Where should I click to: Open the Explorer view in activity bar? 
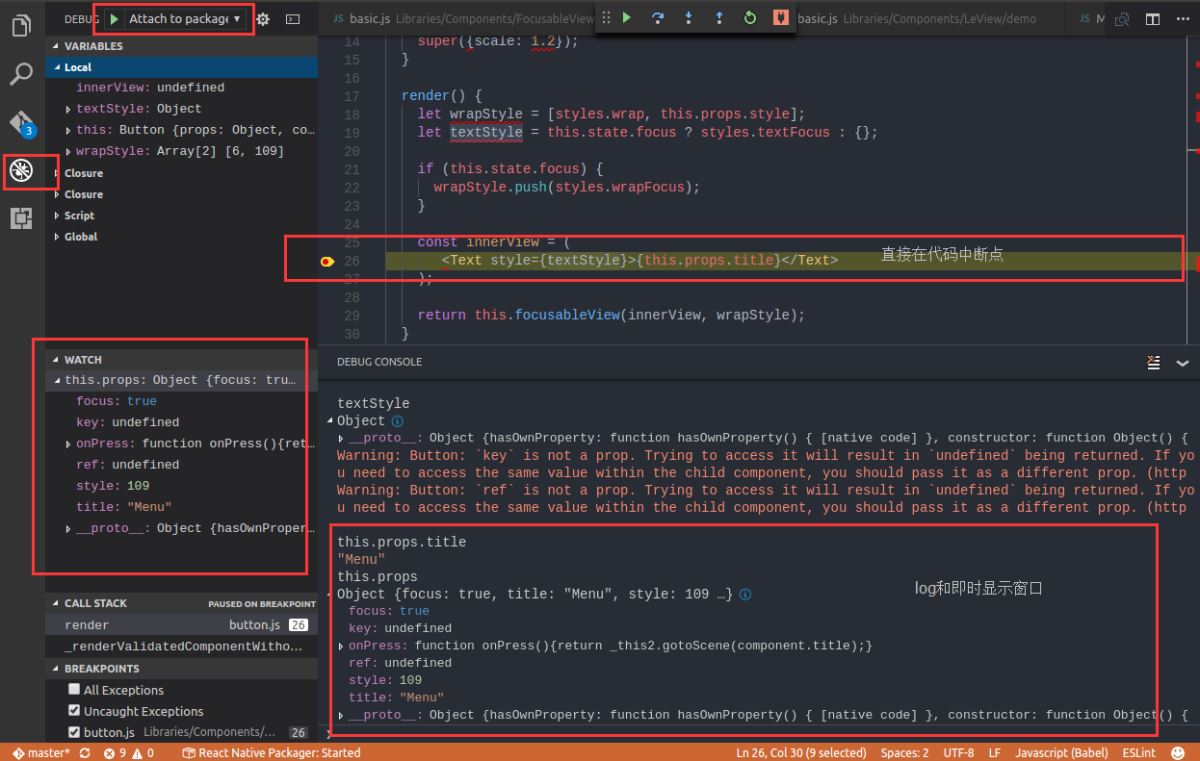pos(21,26)
